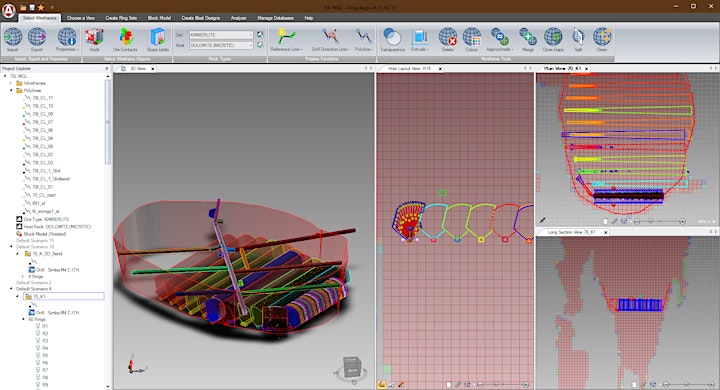Expand the Wireframes tree folder
Image resolution: width=720 pixels, height=390 pixels.
[11, 83]
